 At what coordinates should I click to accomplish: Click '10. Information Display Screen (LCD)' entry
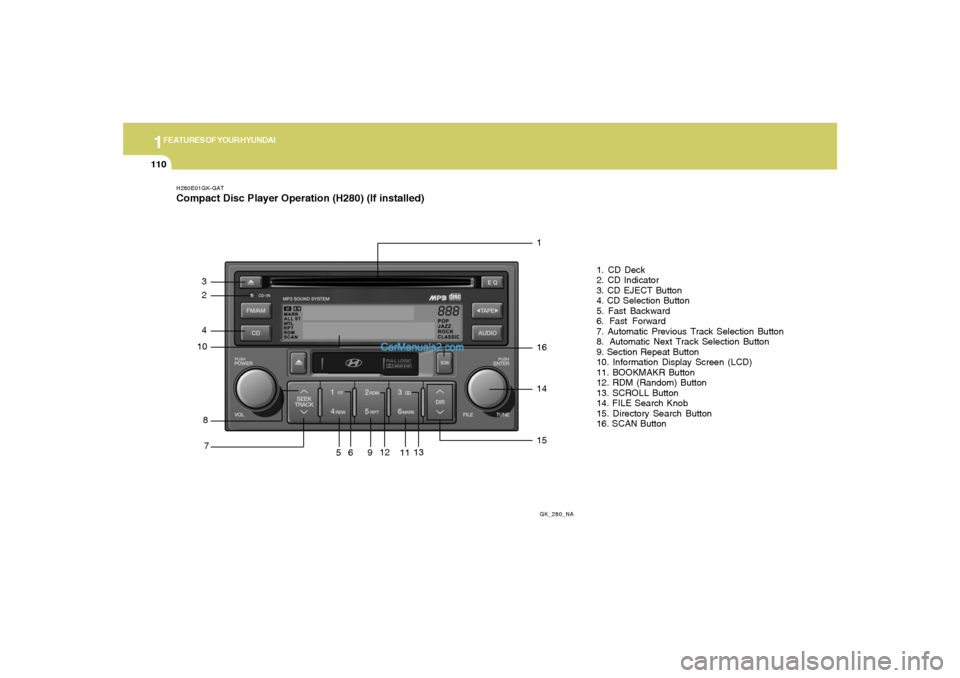tap(674, 362)
